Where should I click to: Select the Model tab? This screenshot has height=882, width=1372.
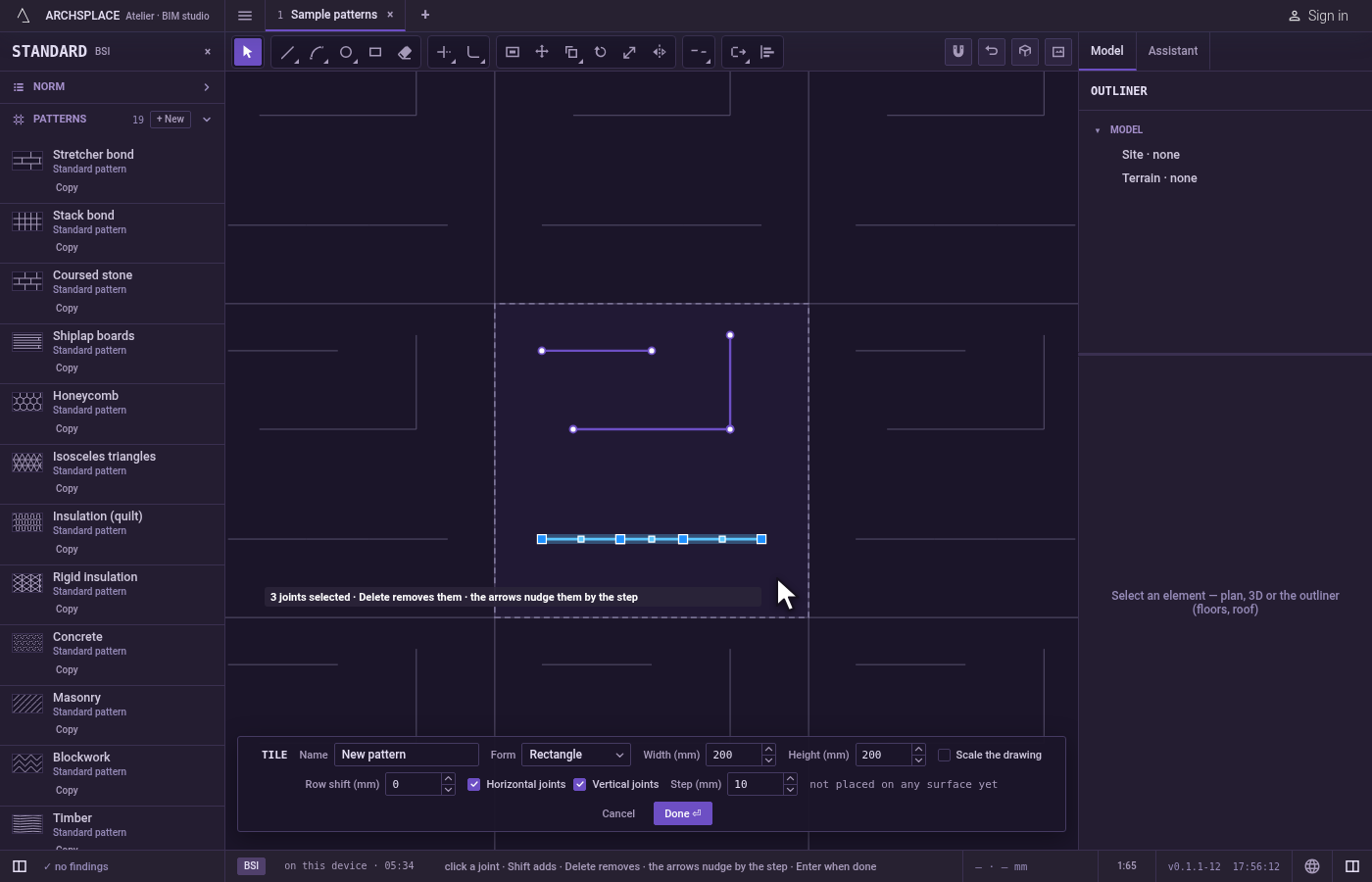click(1107, 51)
